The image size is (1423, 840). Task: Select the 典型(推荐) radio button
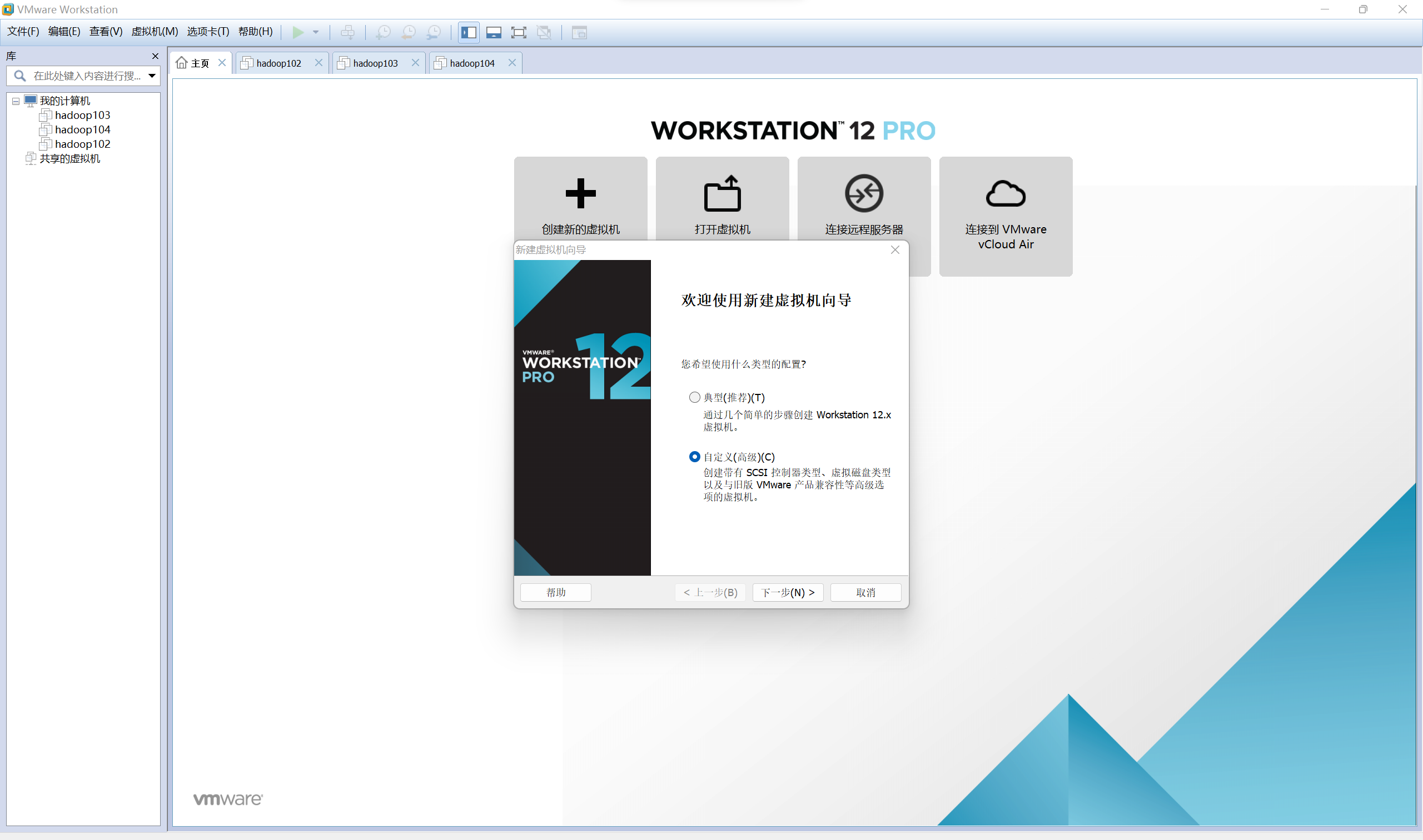click(x=694, y=397)
